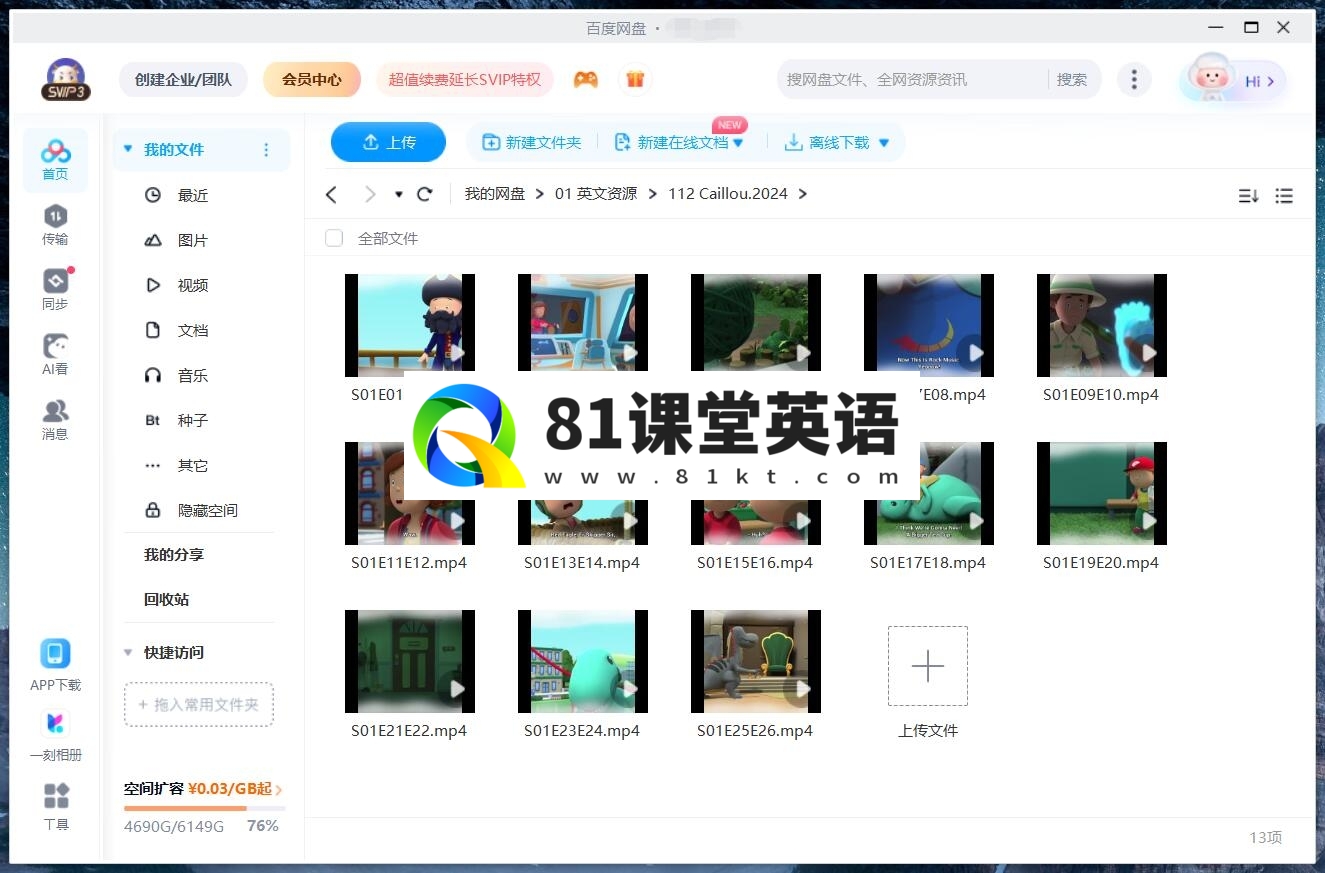Image resolution: width=1325 pixels, height=873 pixels.
Task: Click the Hi assistant avatar button
Action: coord(1233,80)
